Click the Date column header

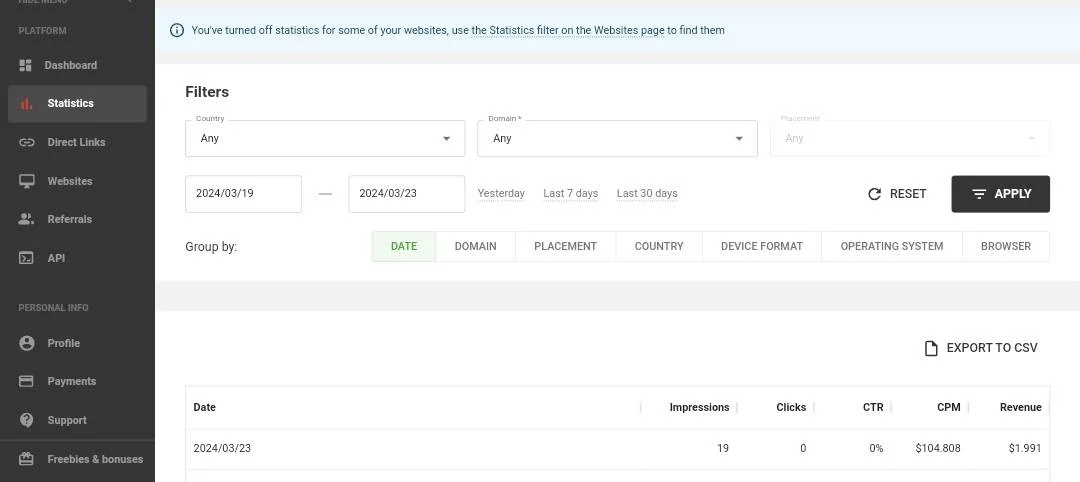click(x=205, y=408)
